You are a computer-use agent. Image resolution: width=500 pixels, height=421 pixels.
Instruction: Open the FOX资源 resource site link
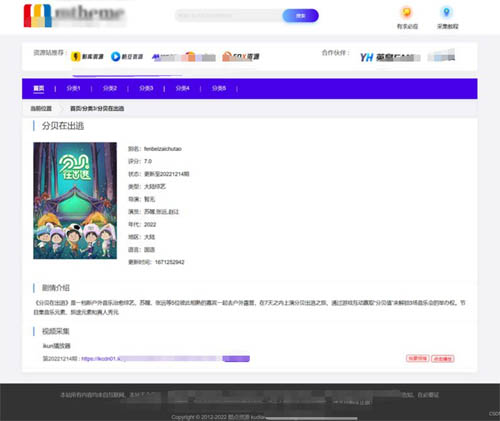tap(241, 57)
